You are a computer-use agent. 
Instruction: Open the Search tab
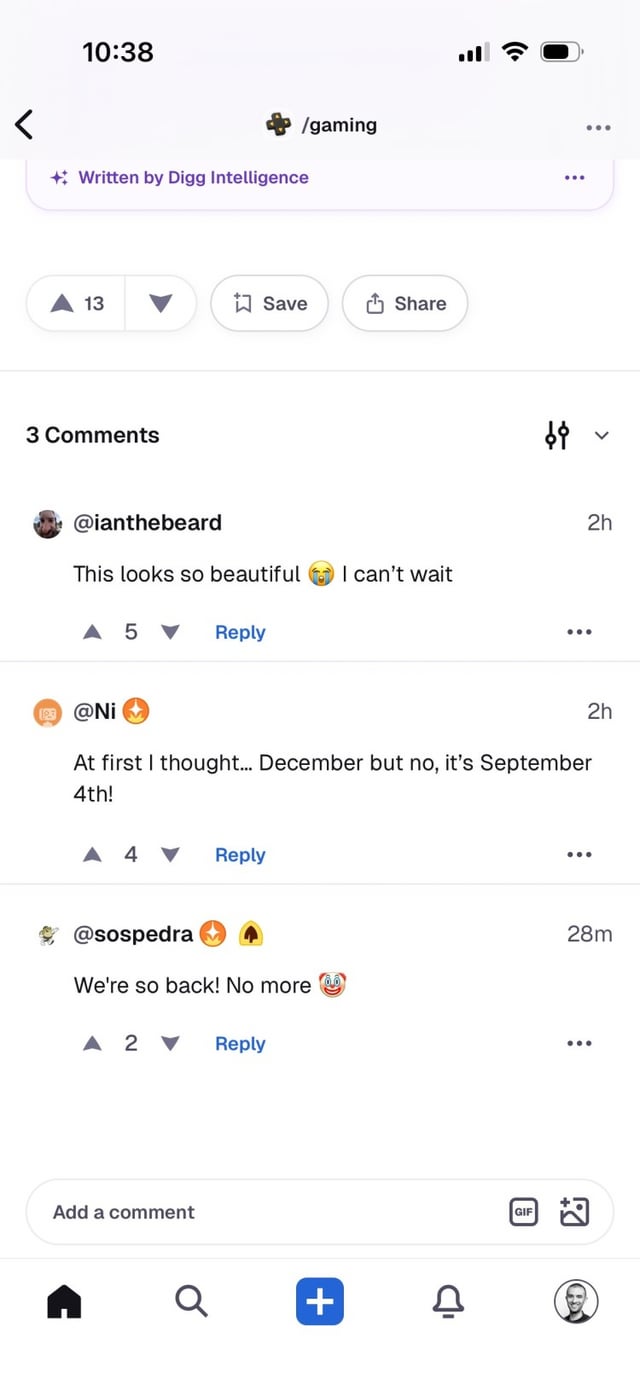click(190, 1301)
